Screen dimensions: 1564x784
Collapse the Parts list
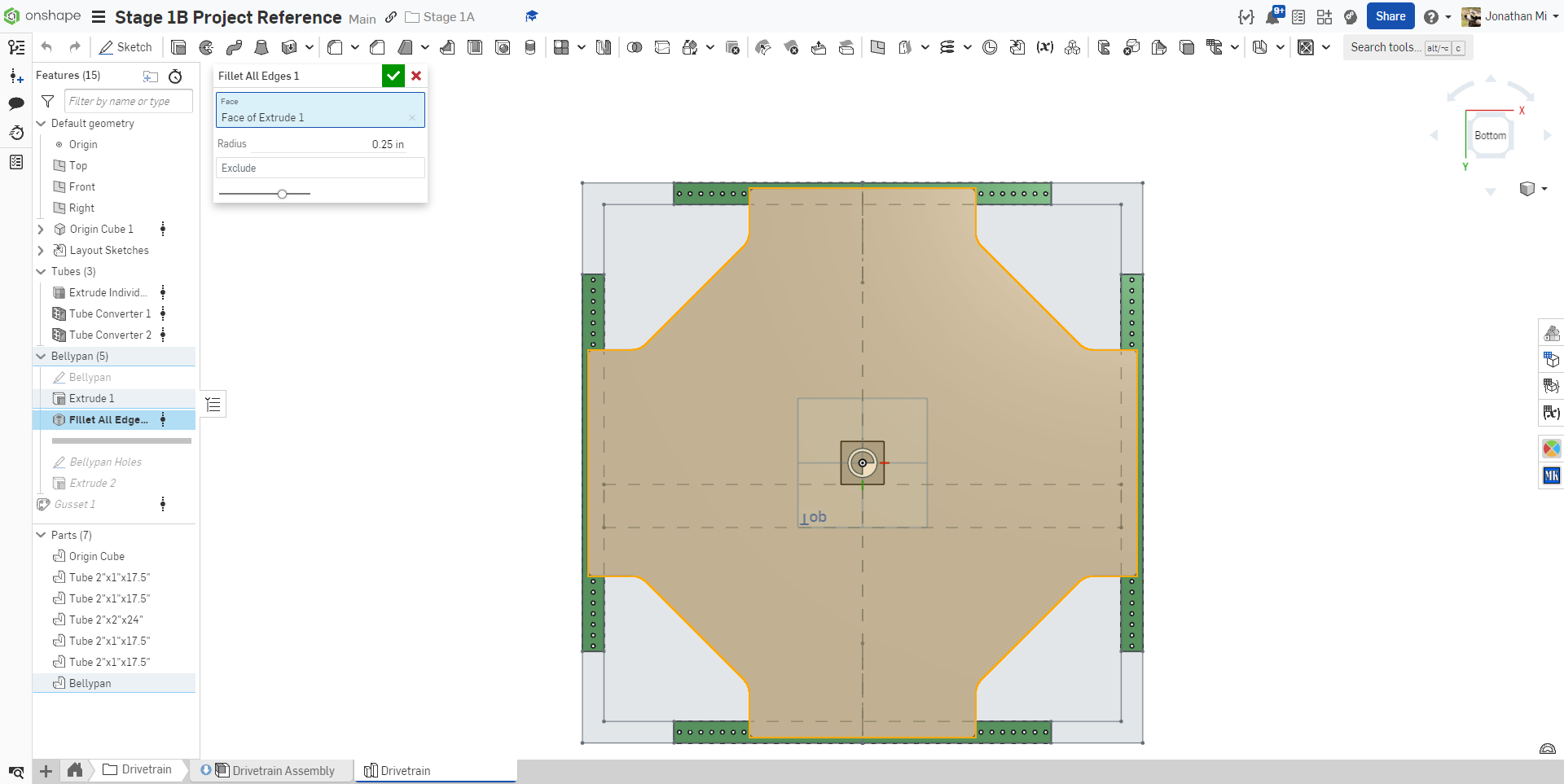point(41,535)
